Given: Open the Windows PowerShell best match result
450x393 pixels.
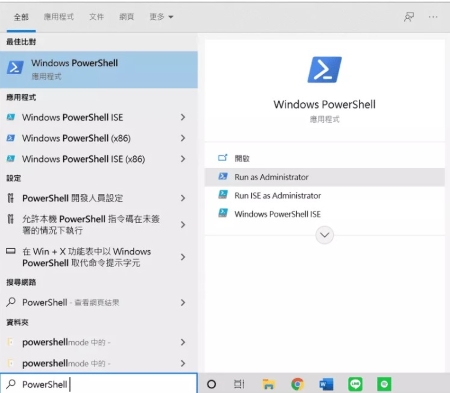Looking at the screenshot, I should point(99,70).
